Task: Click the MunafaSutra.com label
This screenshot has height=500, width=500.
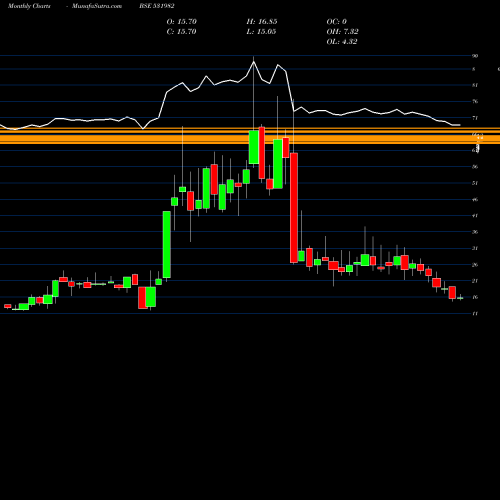Action: coord(97,6)
